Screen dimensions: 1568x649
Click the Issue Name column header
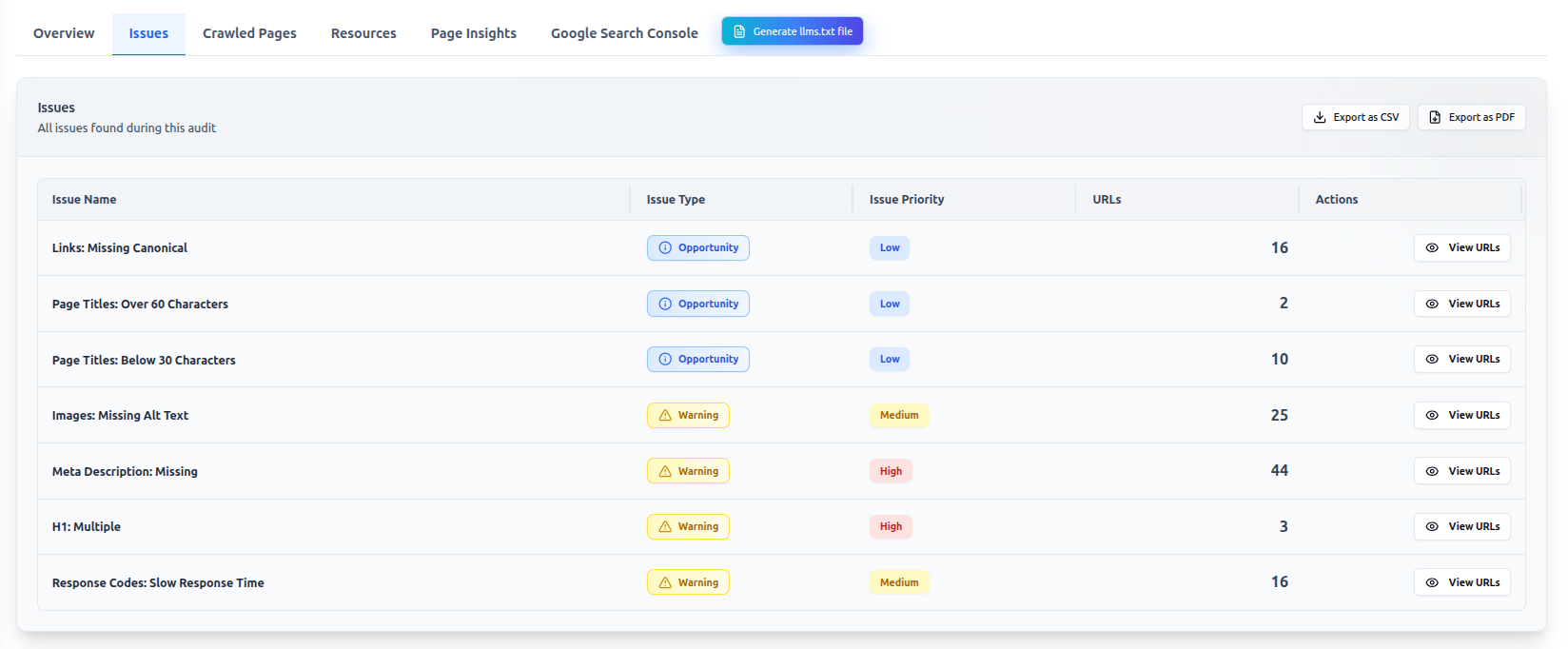[x=84, y=200]
